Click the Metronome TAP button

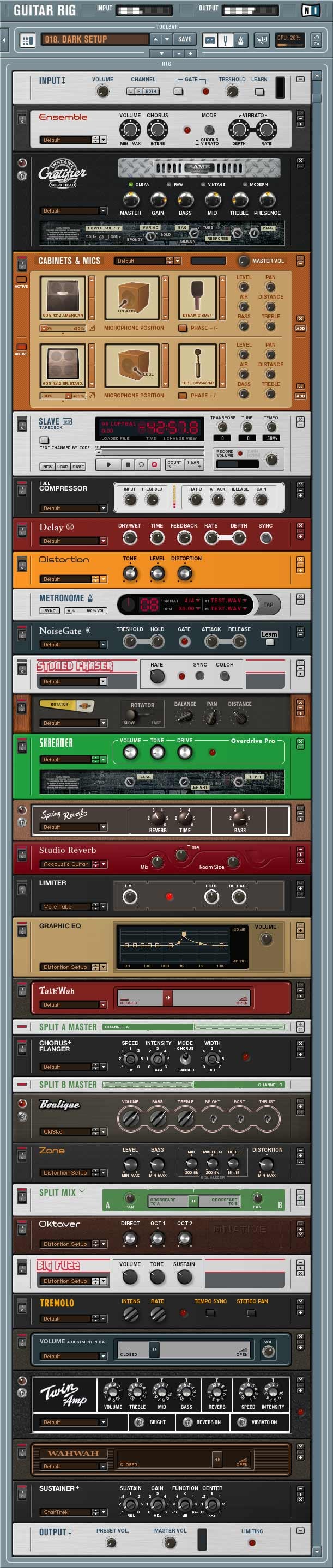(268, 604)
